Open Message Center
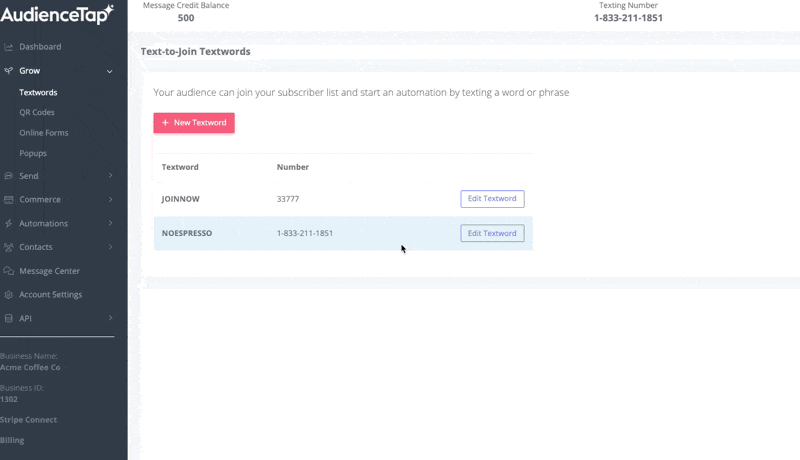The image size is (800, 460). pos(49,271)
